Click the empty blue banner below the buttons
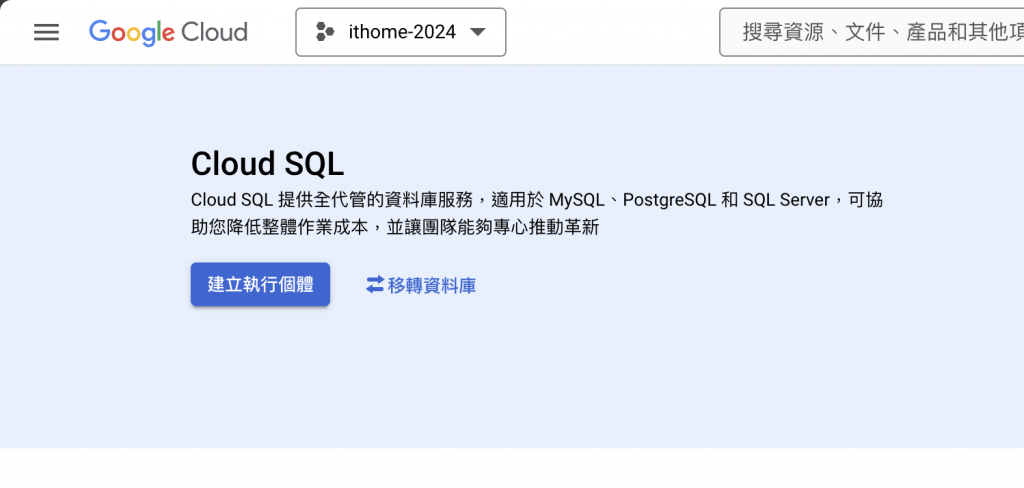The height and width of the screenshot is (488, 1024). [512, 379]
